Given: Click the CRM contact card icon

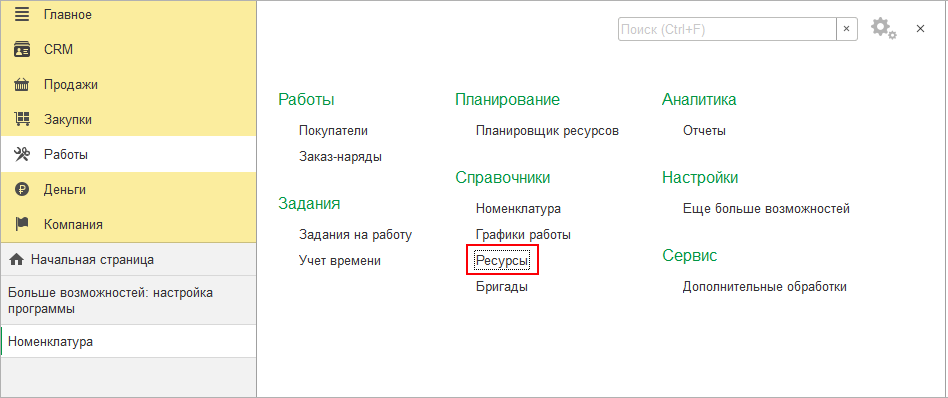Looking at the screenshot, I should [22, 50].
